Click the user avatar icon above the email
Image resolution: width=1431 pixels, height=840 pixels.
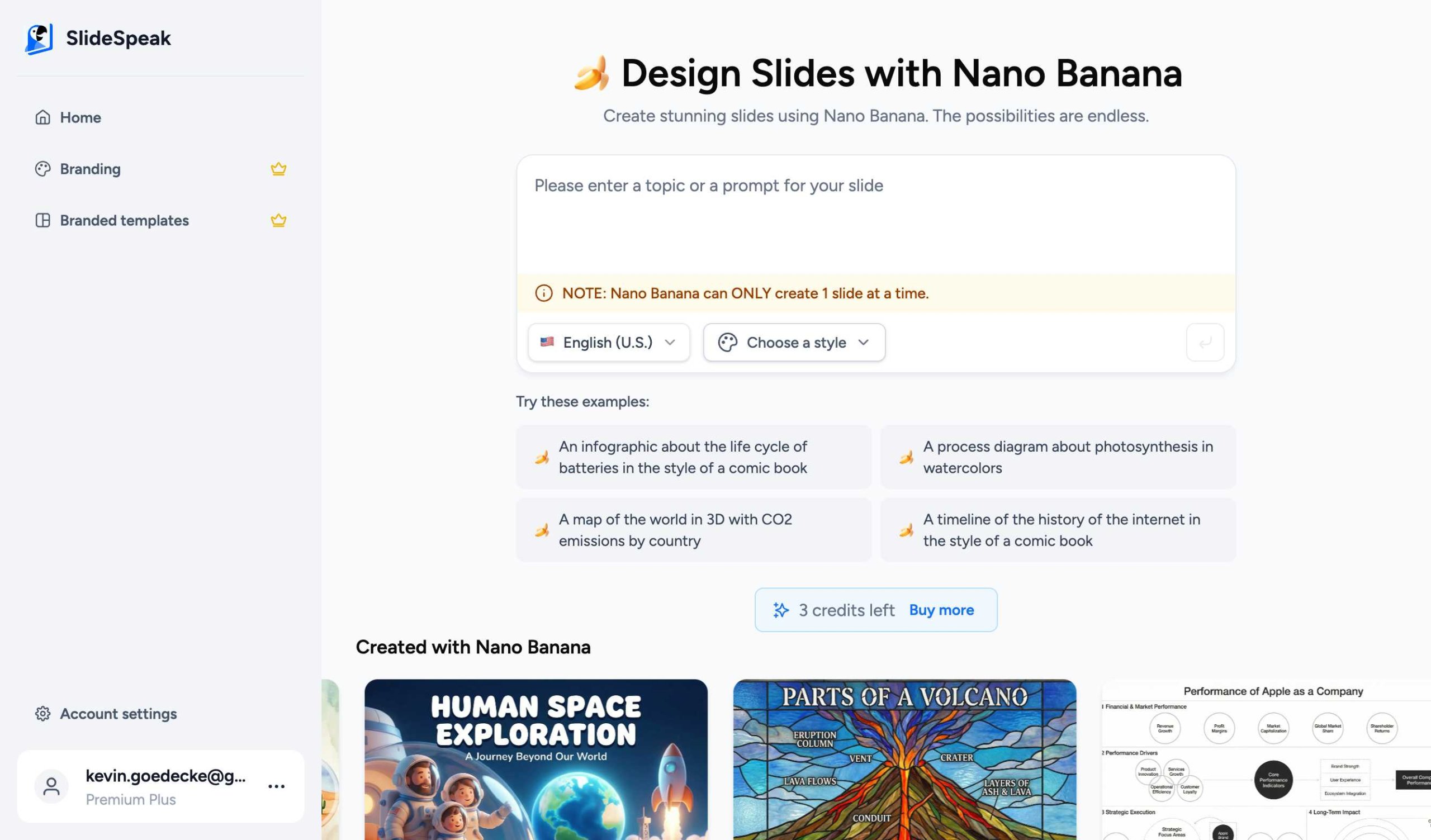point(50,786)
